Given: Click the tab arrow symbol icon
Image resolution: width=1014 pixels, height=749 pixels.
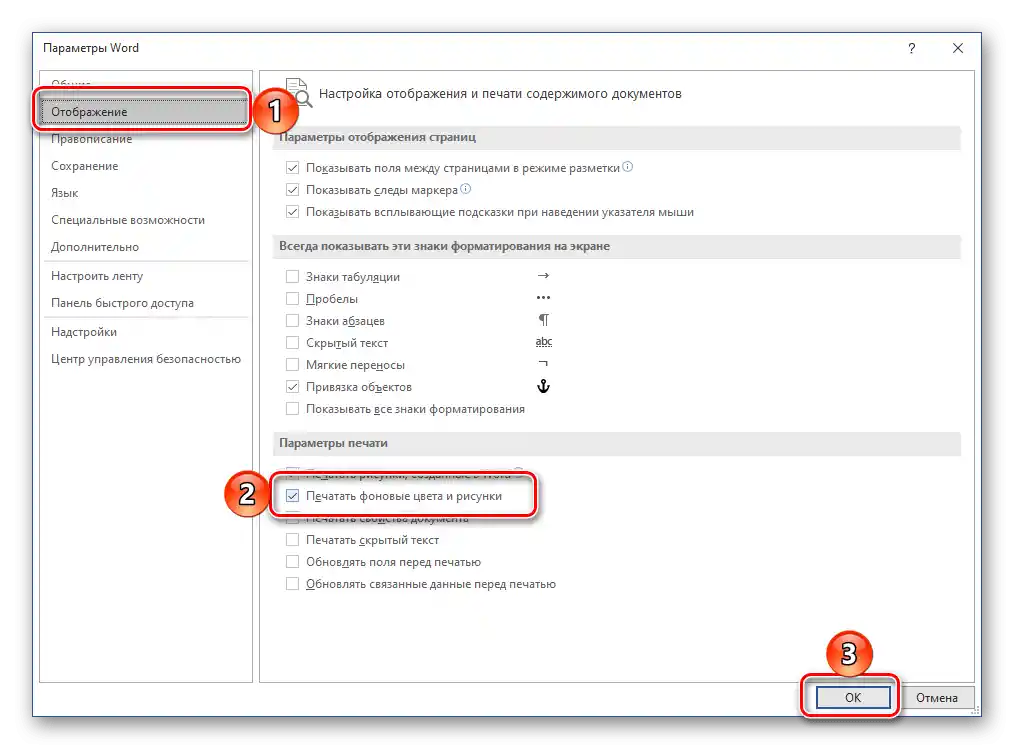Looking at the screenshot, I should 543,276.
